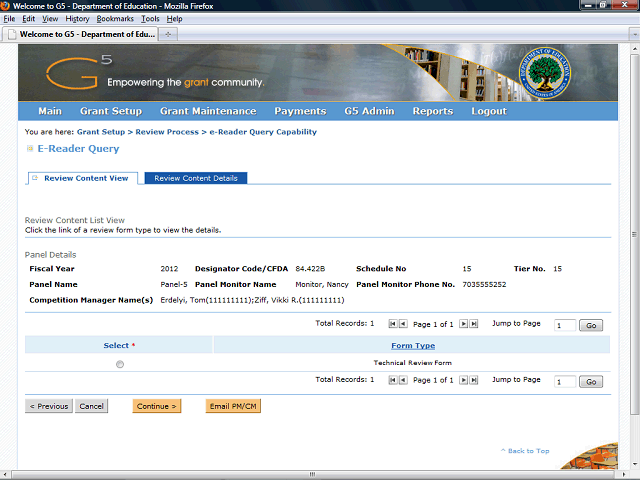Click previous-page arrow in lower pagination
The height and width of the screenshot is (480, 640).
click(403, 380)
